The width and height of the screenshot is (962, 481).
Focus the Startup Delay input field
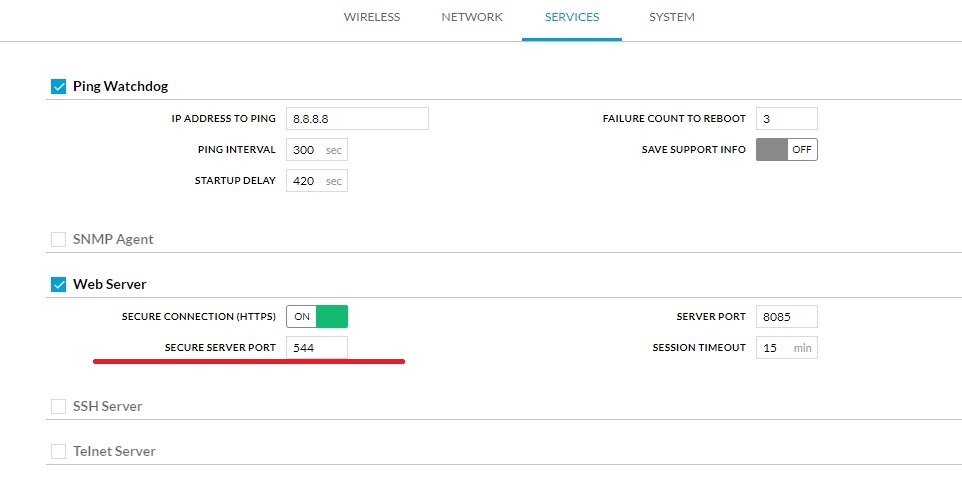pyautogui.click(x=305, y=181)
